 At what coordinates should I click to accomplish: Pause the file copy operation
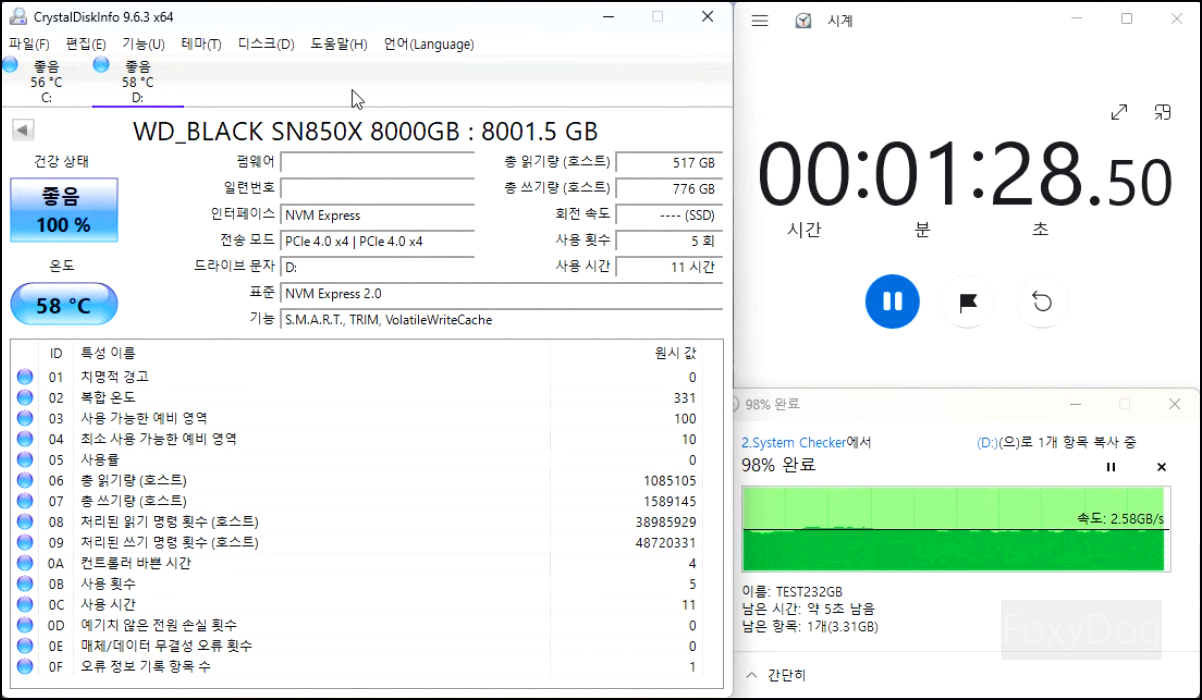tap(1111, 467)
